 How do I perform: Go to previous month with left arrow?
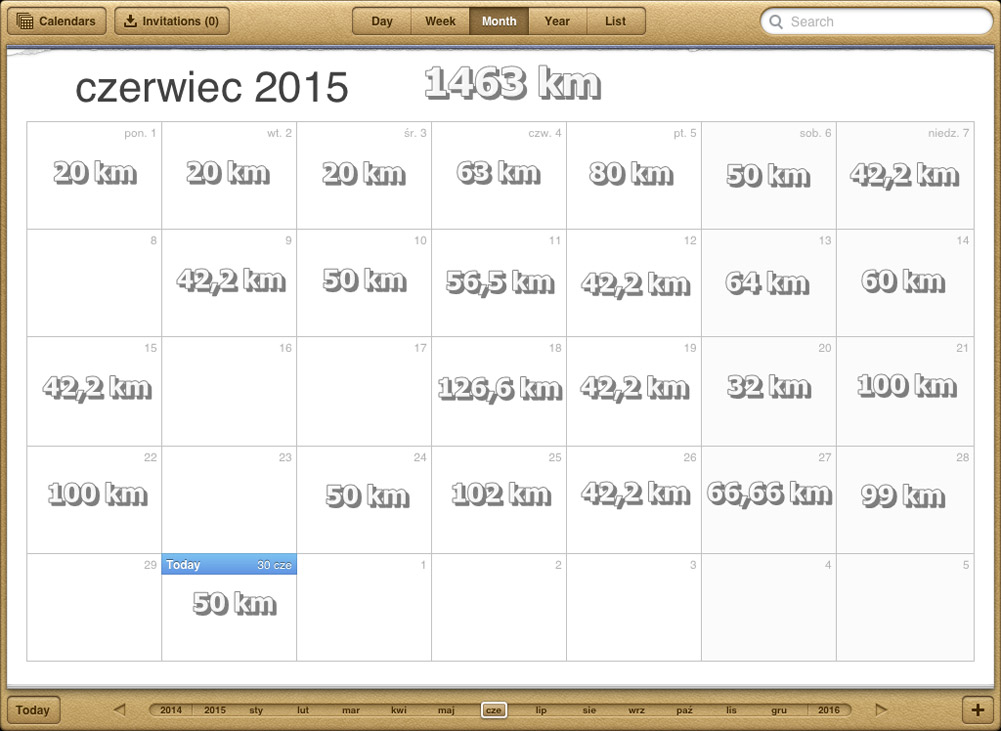(x=120, y=710)
